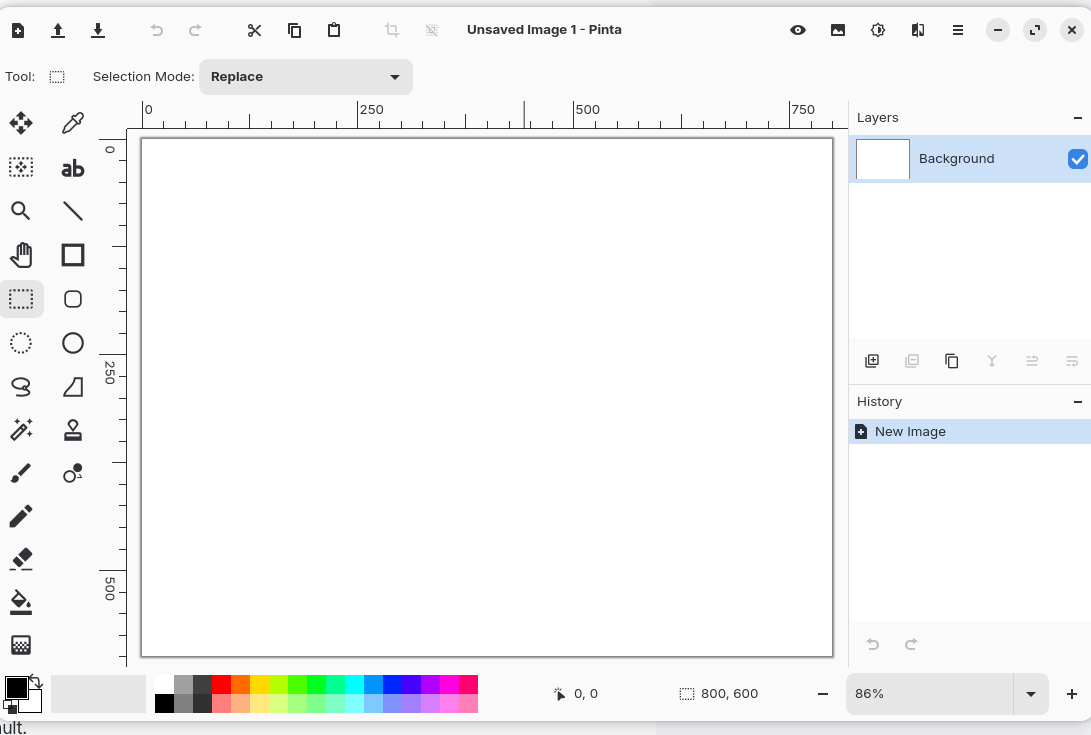The width and height of the screenshot is (1091, 735).
Task: Swap primary and secondary colors
Action: 36,681
